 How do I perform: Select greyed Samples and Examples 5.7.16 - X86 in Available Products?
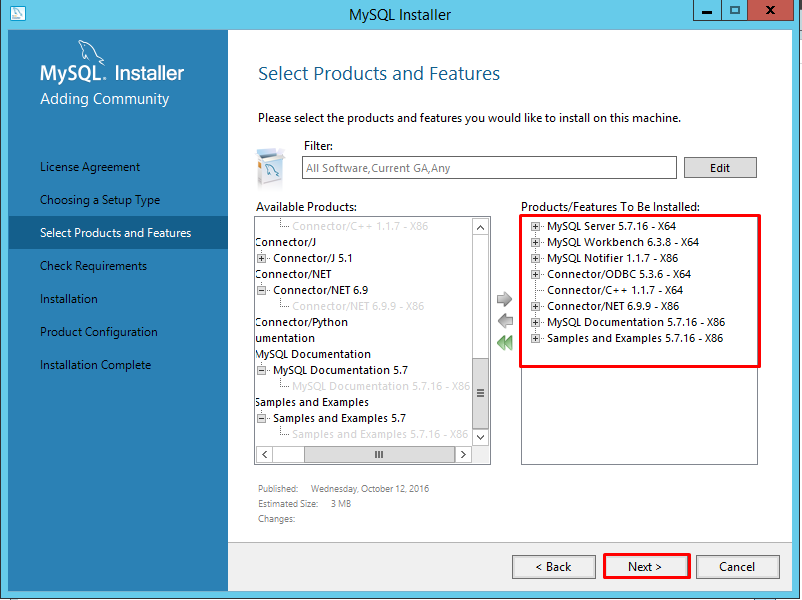[380, 434]
